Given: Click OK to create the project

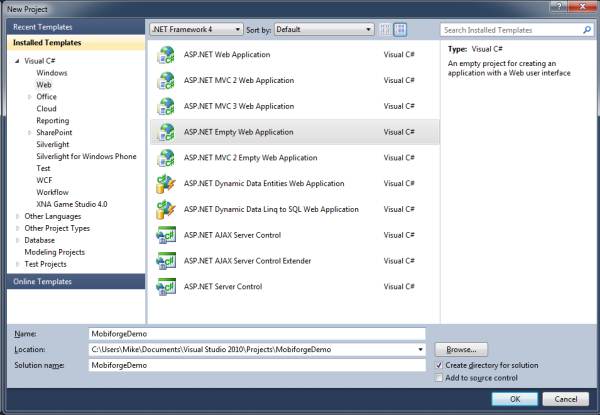Looking at the screenshot, I should (514, 398).
